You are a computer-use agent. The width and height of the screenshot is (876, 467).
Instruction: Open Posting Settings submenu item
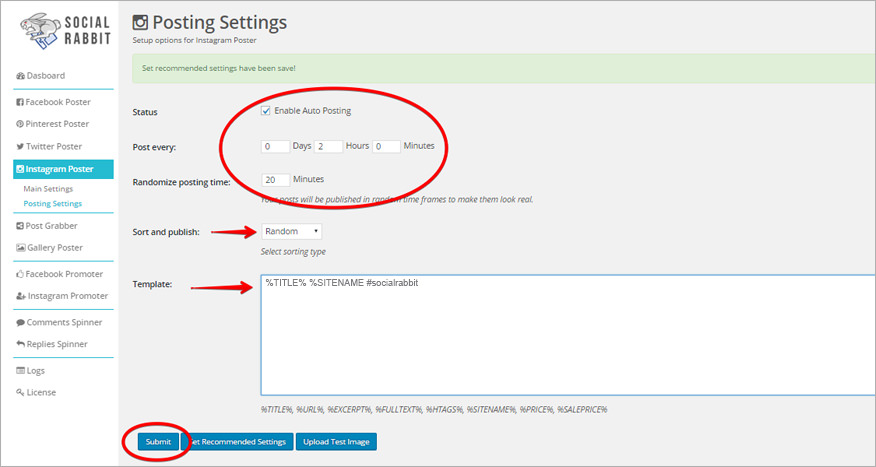click(53, 204)
